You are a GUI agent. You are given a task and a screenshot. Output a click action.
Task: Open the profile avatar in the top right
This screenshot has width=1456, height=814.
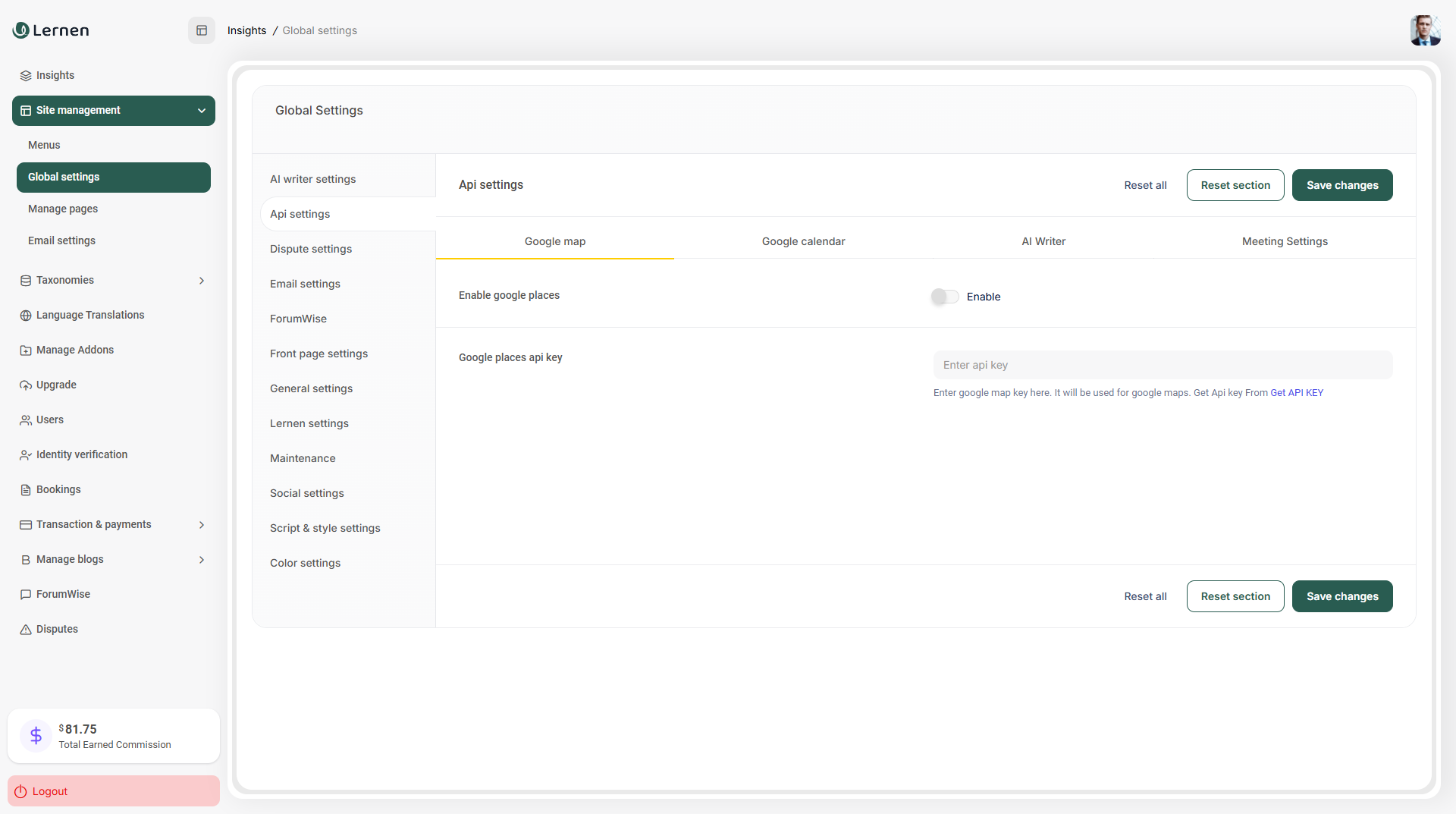coord(1425,30)
